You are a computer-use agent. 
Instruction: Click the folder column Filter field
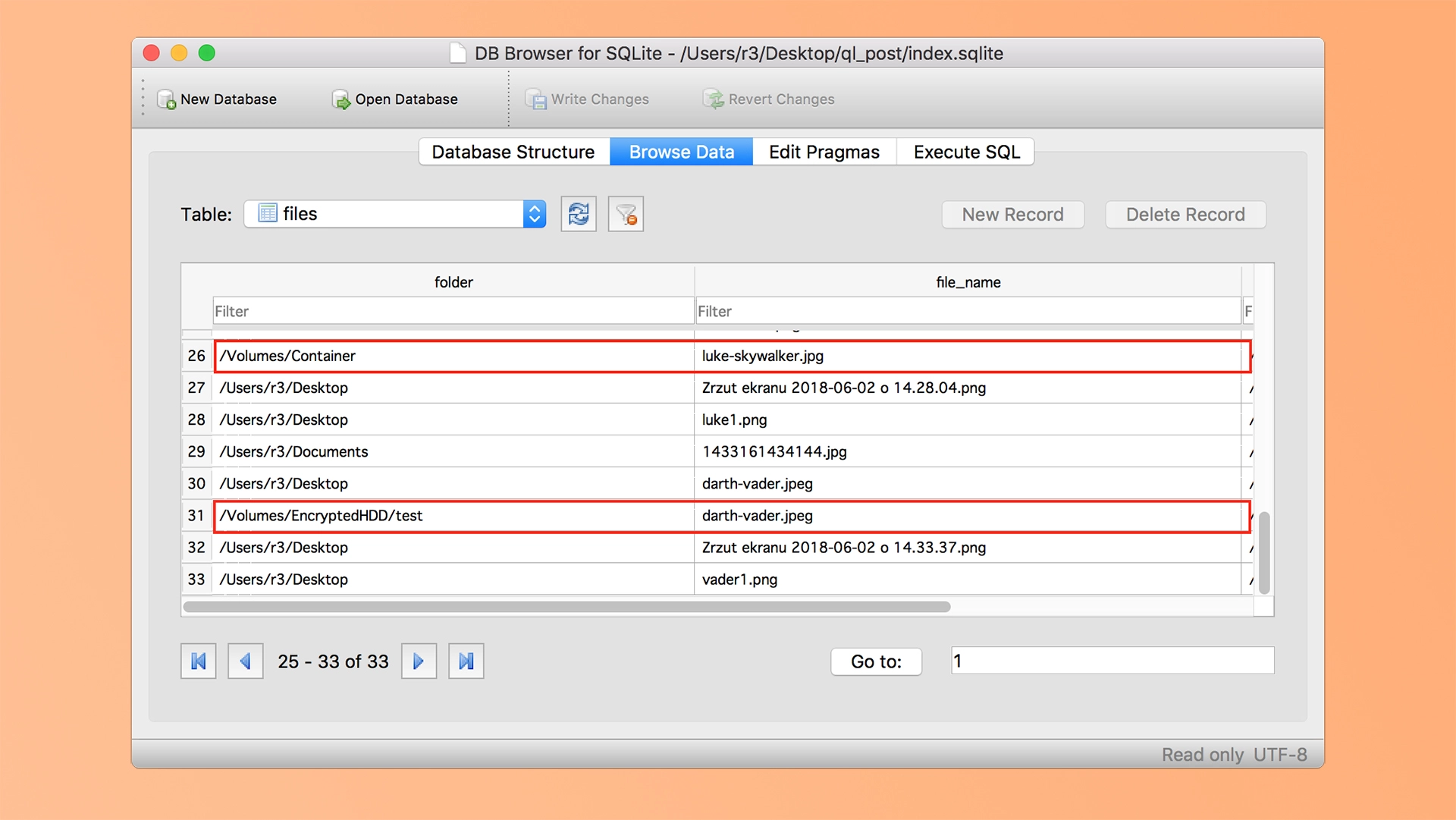453,311
